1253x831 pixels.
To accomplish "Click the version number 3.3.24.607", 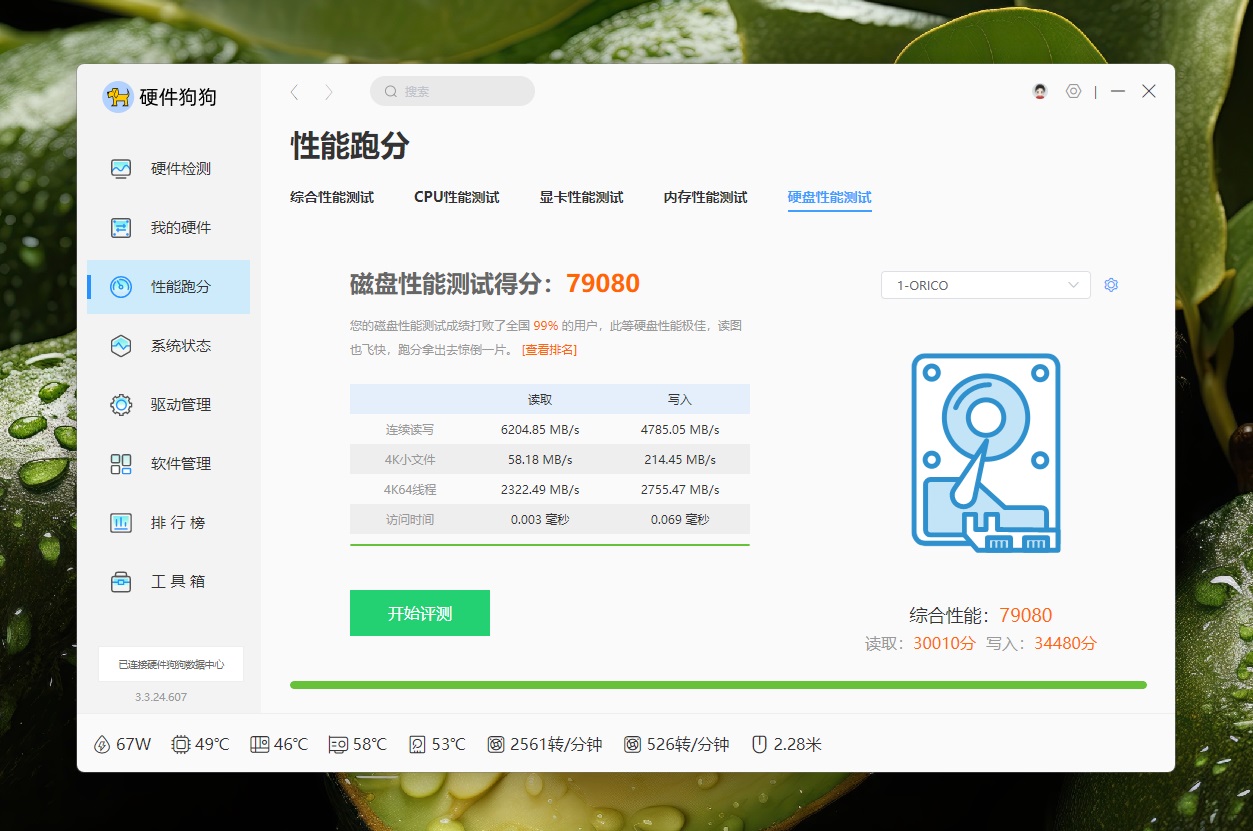I will pos(161,697).
